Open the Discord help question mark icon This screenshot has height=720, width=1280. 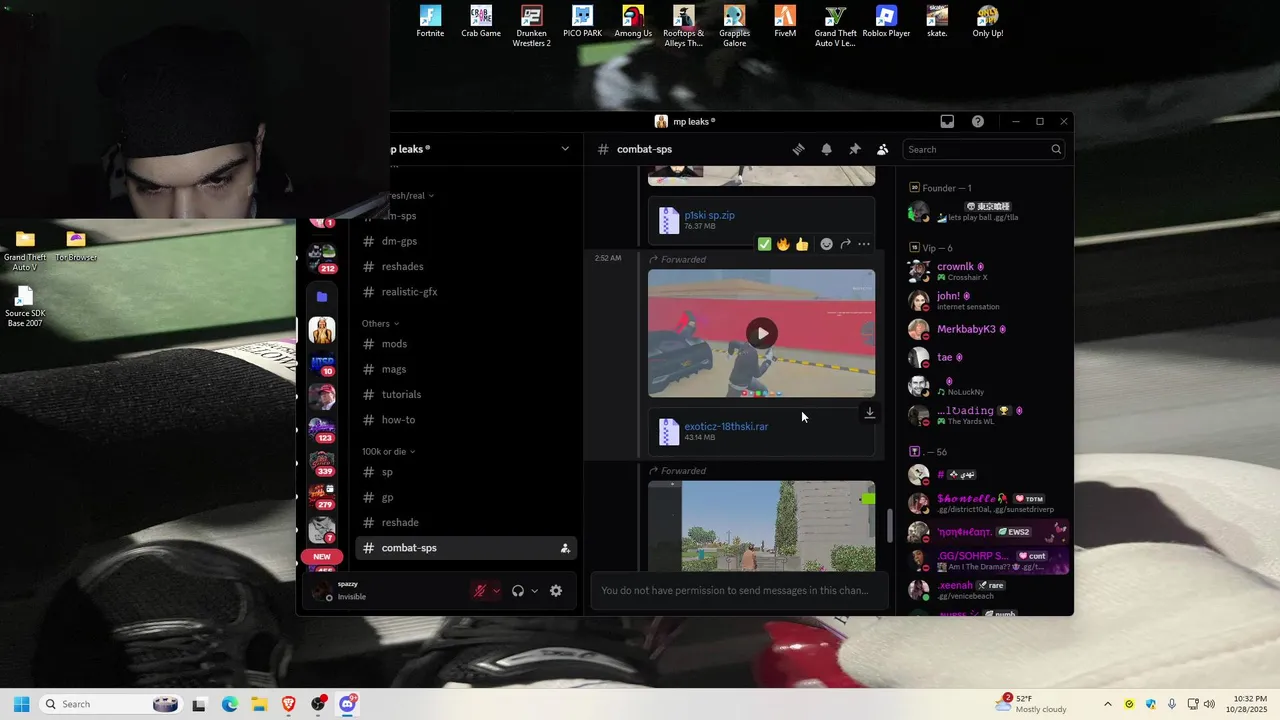[978, 121]
